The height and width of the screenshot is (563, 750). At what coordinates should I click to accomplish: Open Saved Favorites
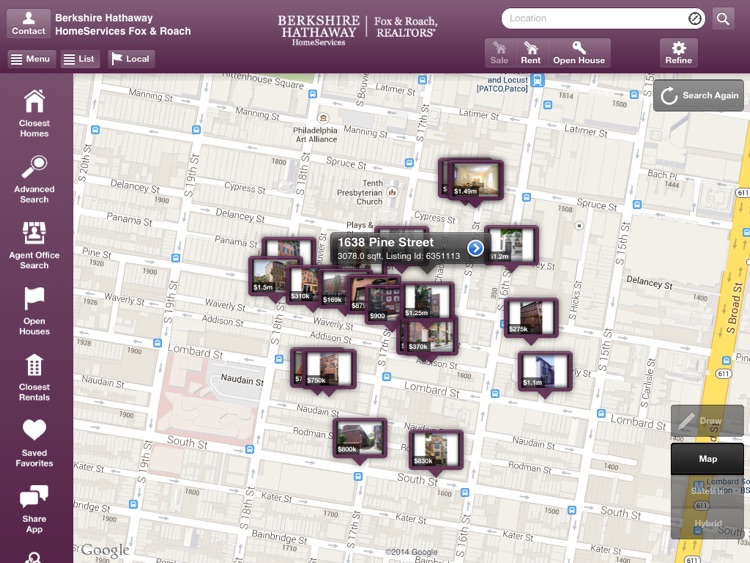click(x=34, y=443)
